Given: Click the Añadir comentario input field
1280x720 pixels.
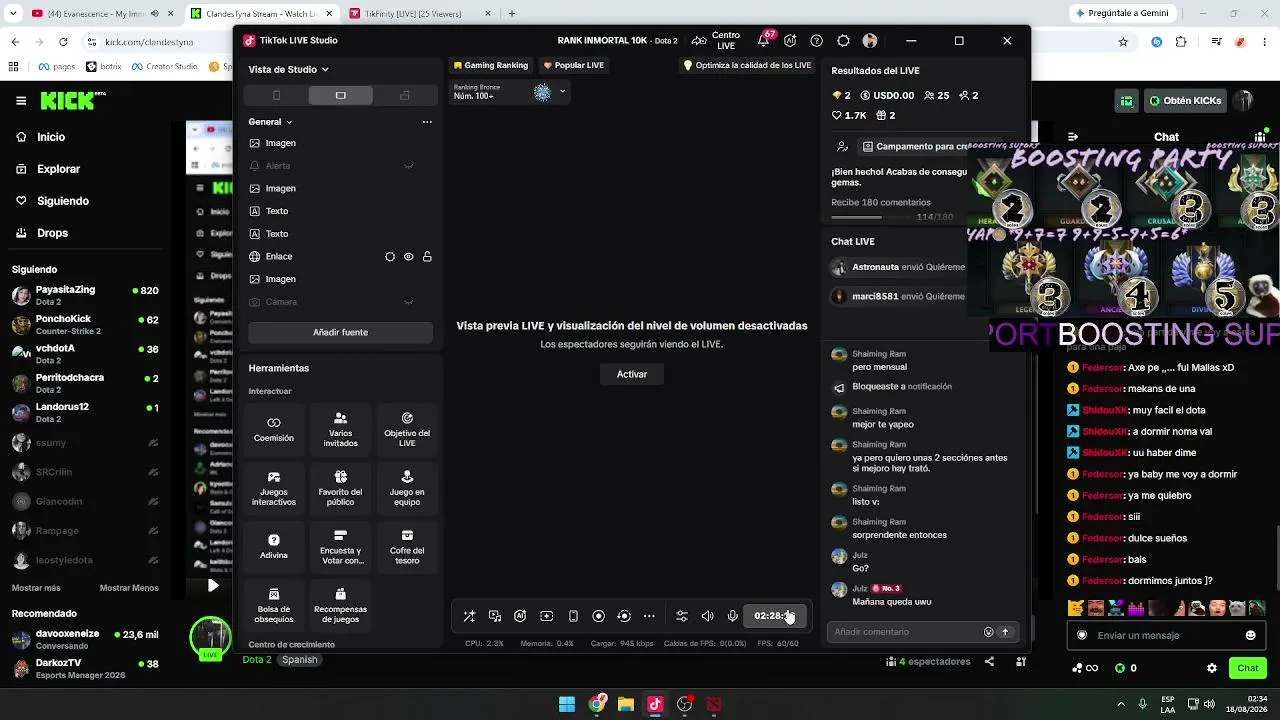Looking at the screenshot, I should 905,632.
